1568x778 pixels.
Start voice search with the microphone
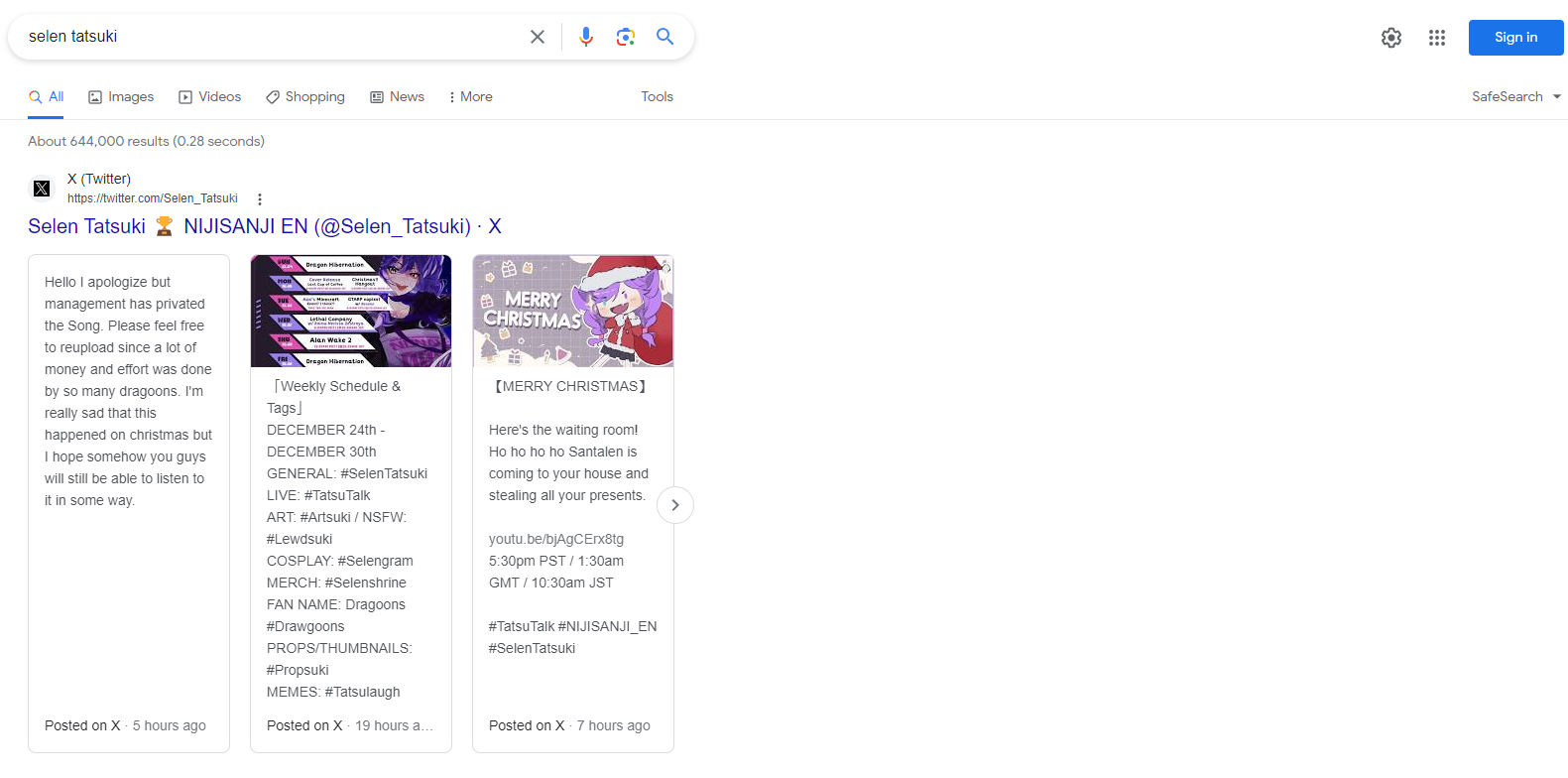tap(586, 37)
